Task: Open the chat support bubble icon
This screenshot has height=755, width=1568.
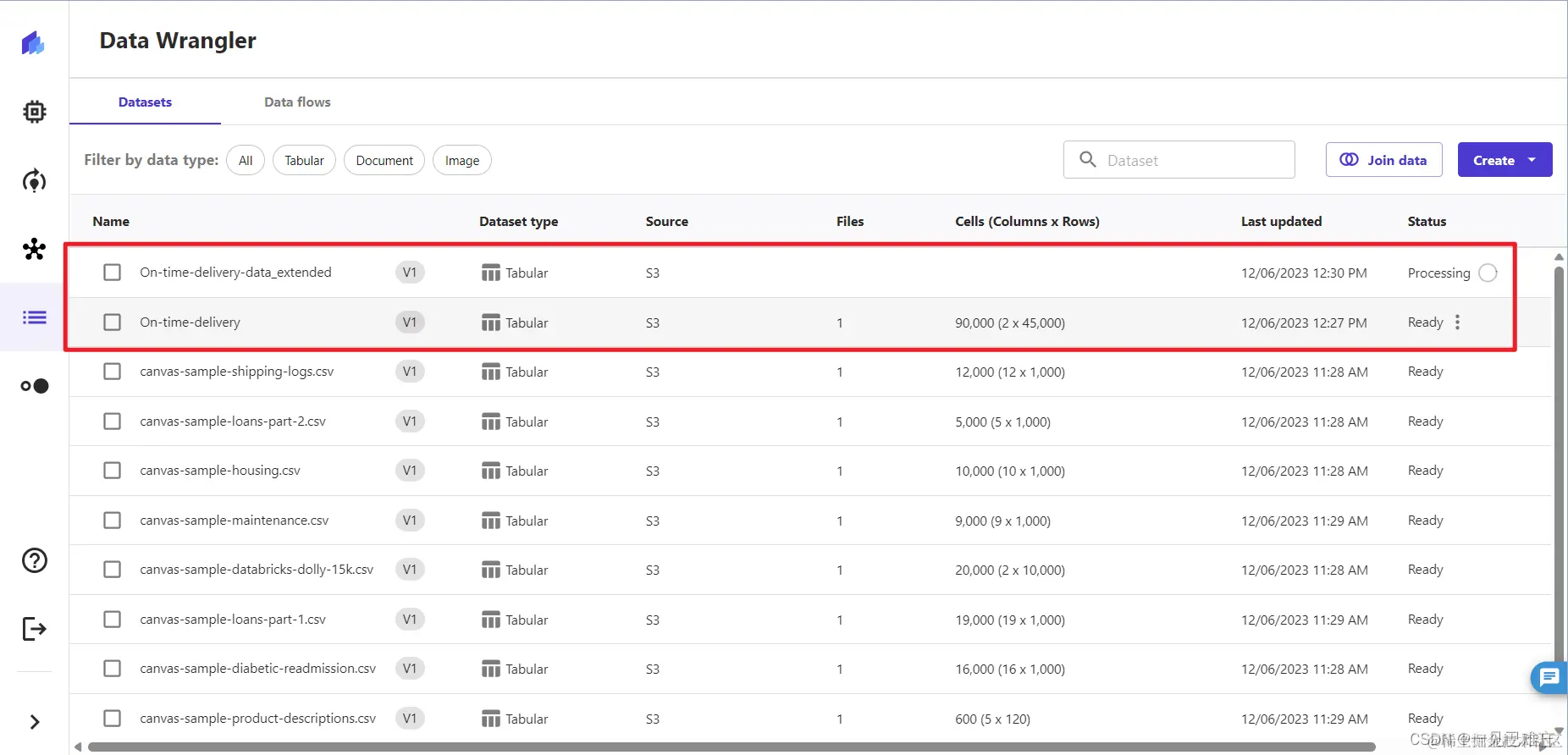Action: [x=1549, y=677]
